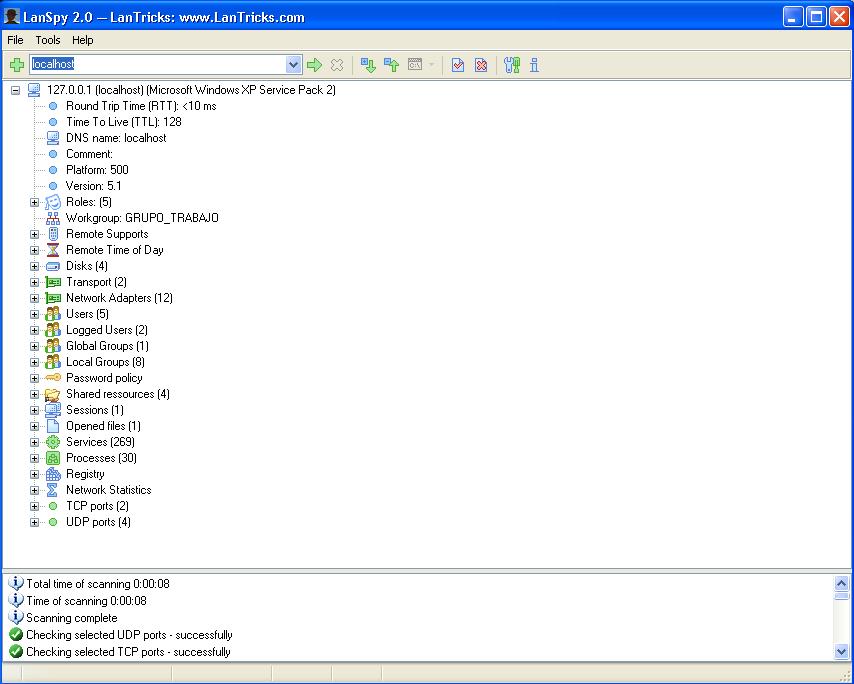
Task: Expand the TCP ports (2) node
Action: point(34,506)
